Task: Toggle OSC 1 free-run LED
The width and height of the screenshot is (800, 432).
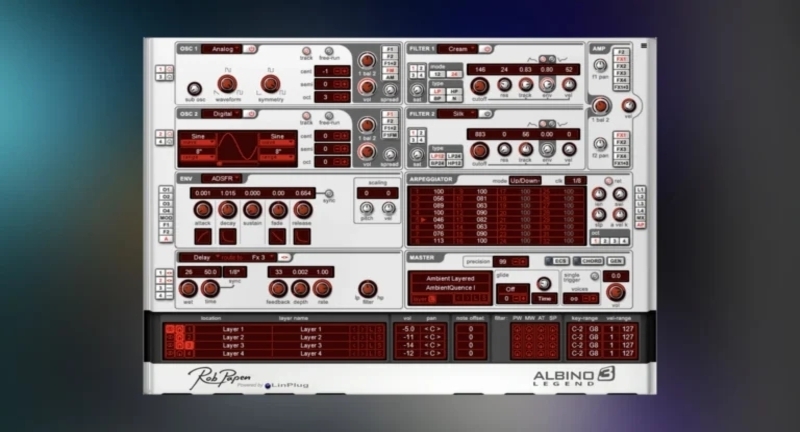Action: click(329, 51)
